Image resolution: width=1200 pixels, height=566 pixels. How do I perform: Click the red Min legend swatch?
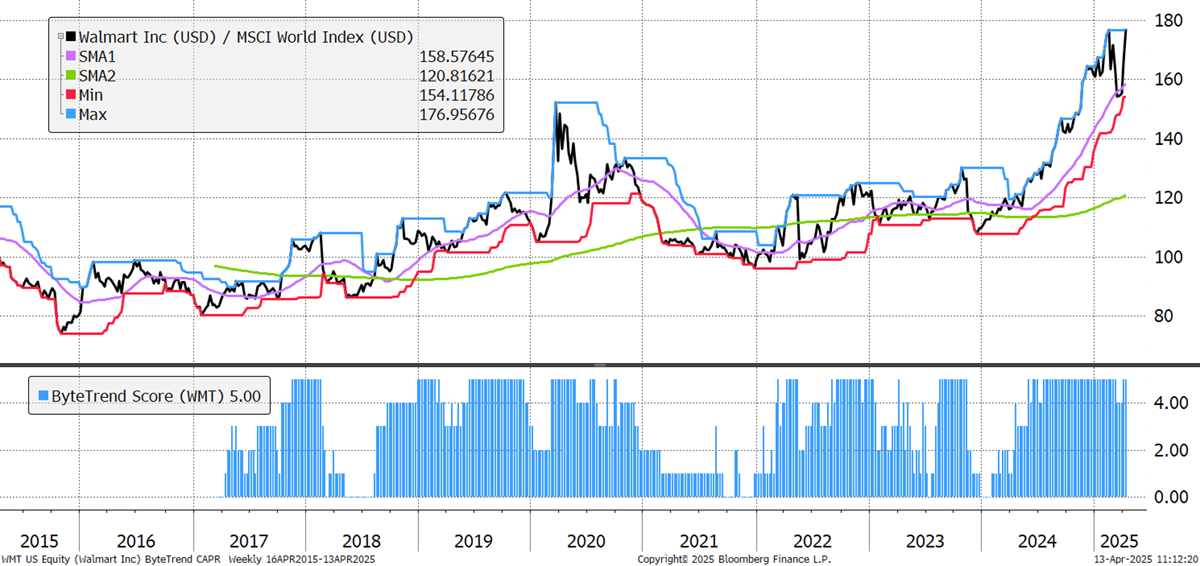(x=70, y=96)
